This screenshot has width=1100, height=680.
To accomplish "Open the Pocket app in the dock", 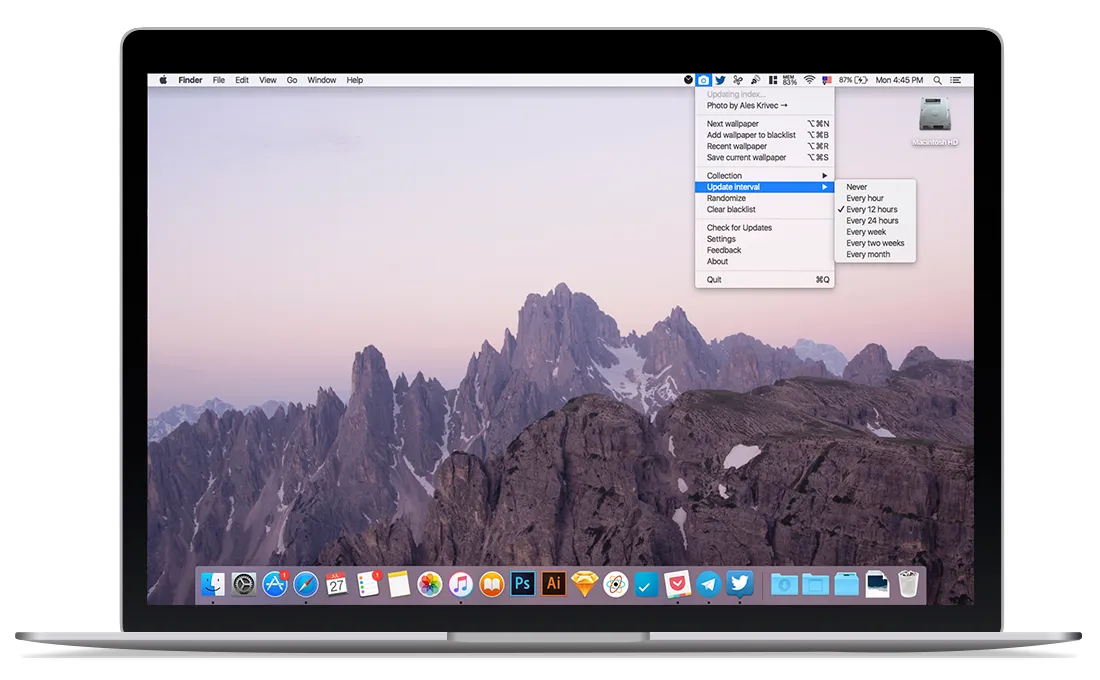I will tap(677, 584).
